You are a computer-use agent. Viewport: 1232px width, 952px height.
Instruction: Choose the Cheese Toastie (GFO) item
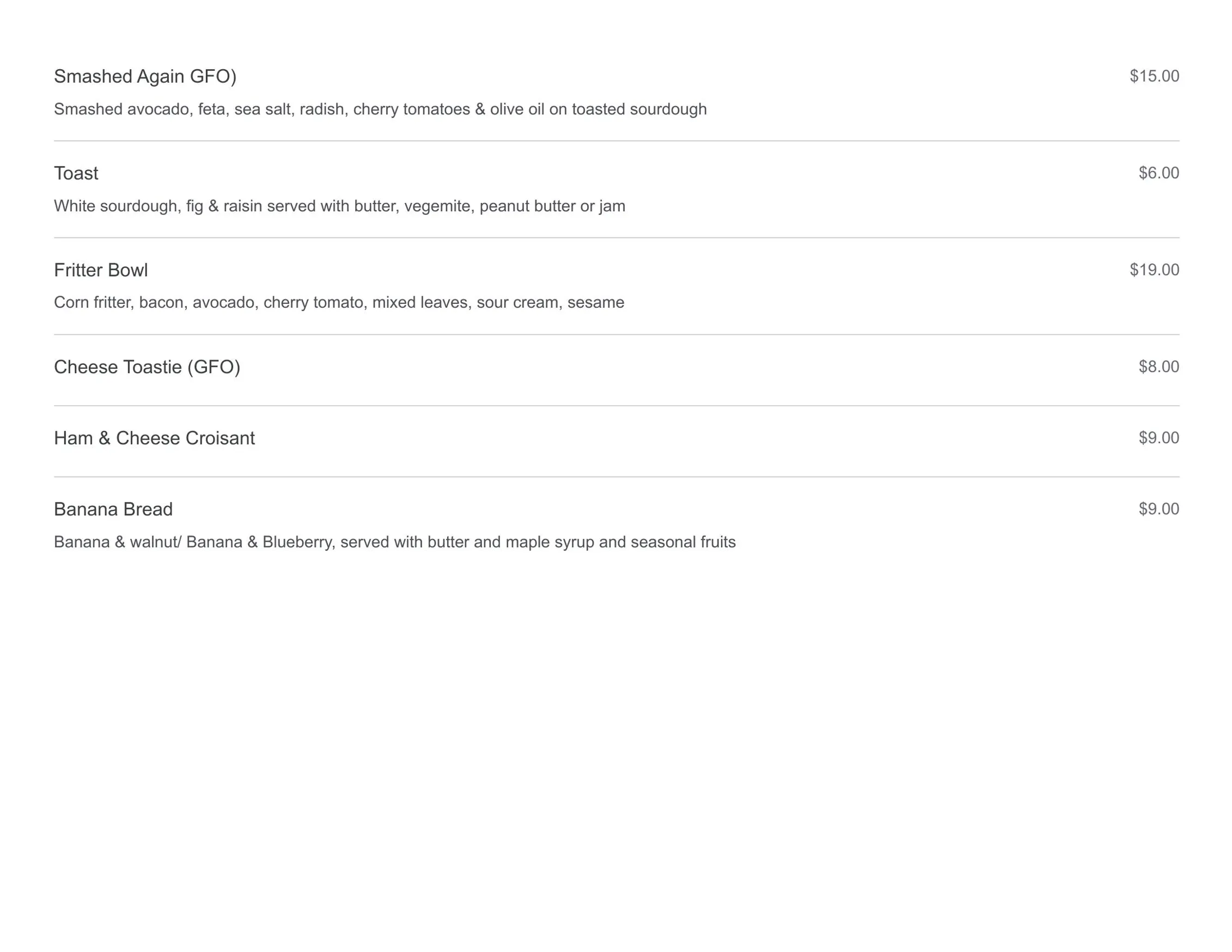coord(147,367)
